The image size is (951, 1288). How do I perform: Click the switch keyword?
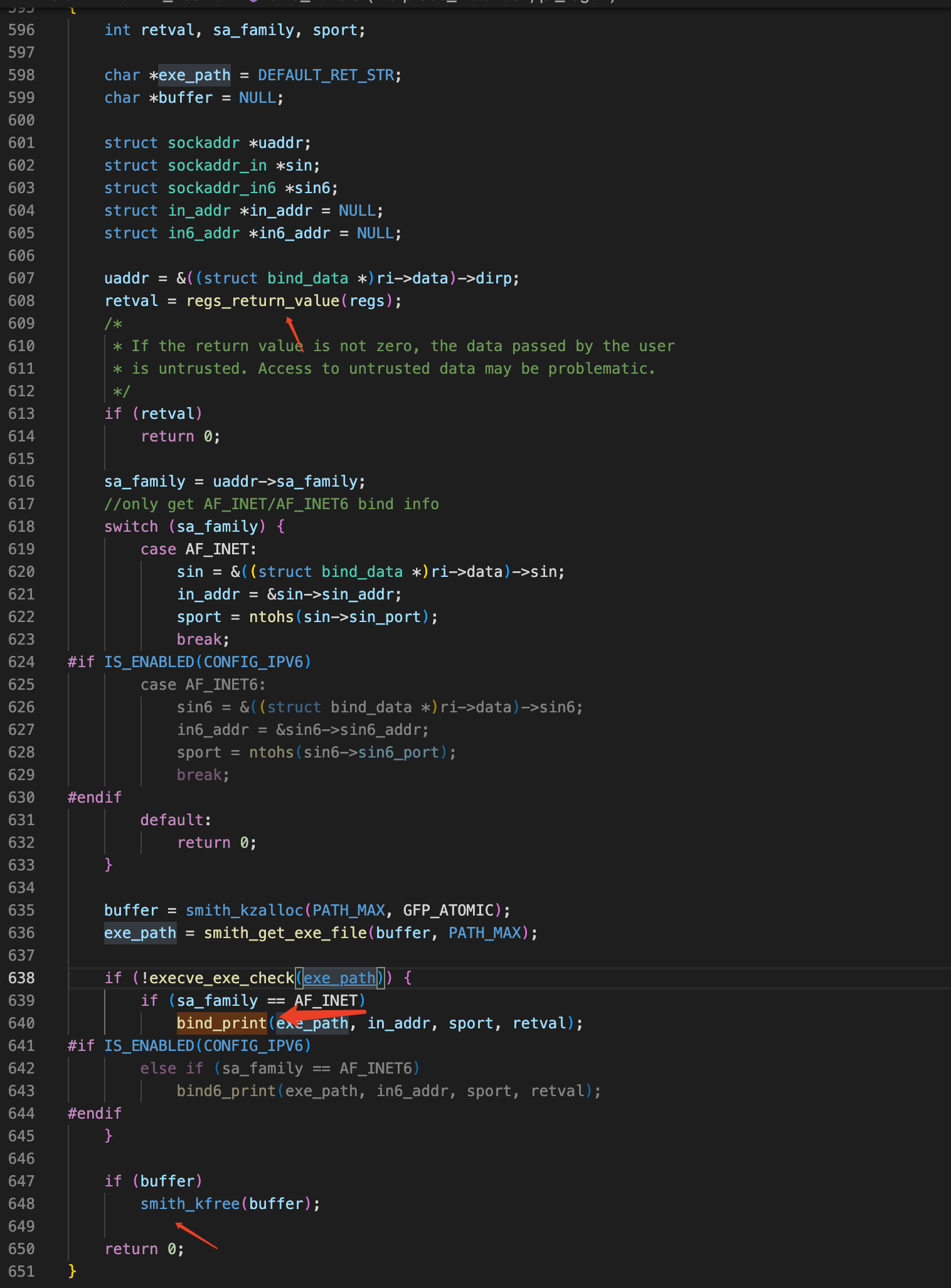pos(131,527)
